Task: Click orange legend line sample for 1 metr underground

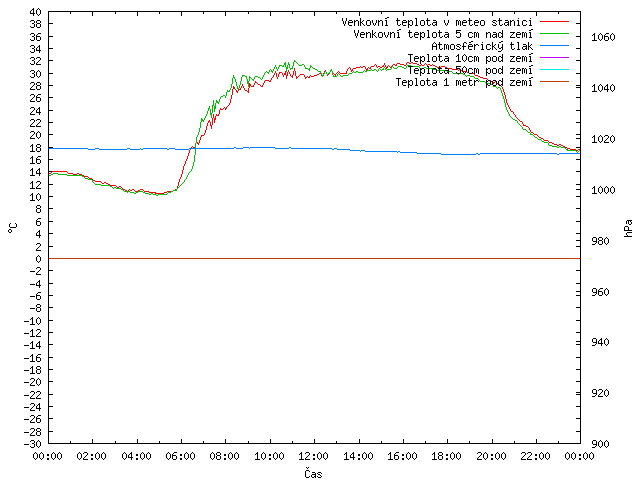Action: pos(554,82)
